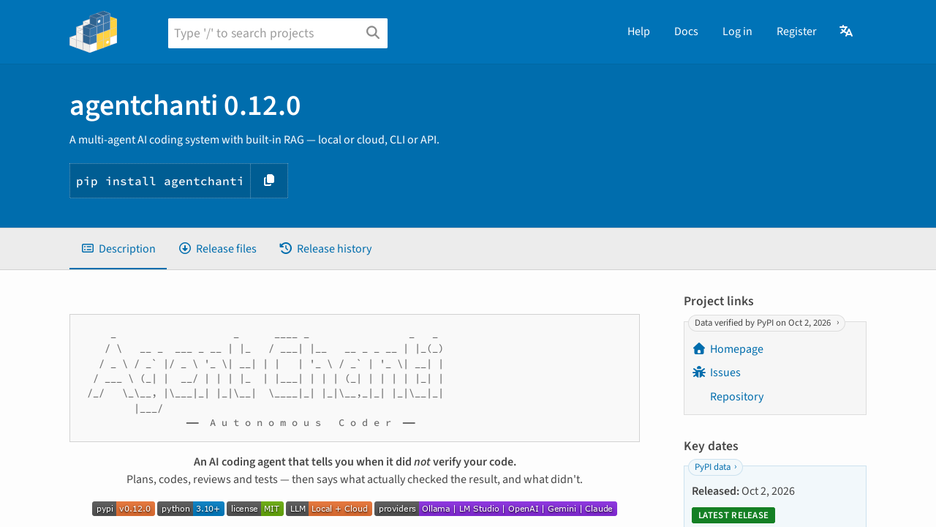
Task: Click the Homepage house icon
Action: (699, 349)
